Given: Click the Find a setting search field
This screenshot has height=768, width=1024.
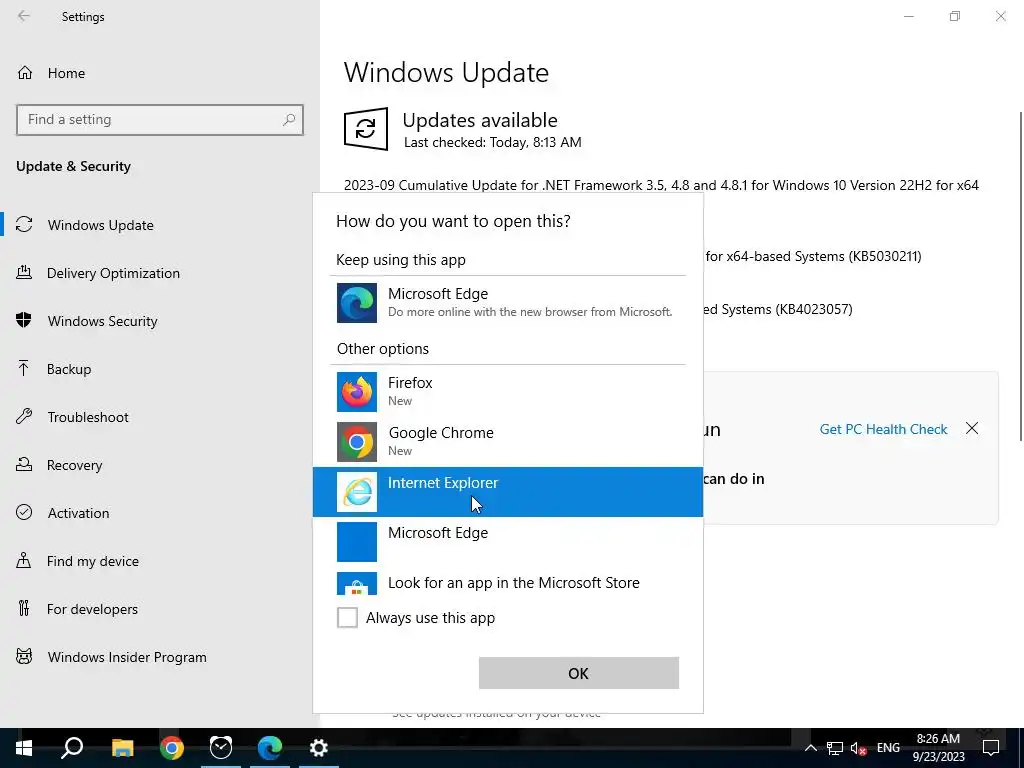Looking at the screenshot, I should [x=160, y=120].
